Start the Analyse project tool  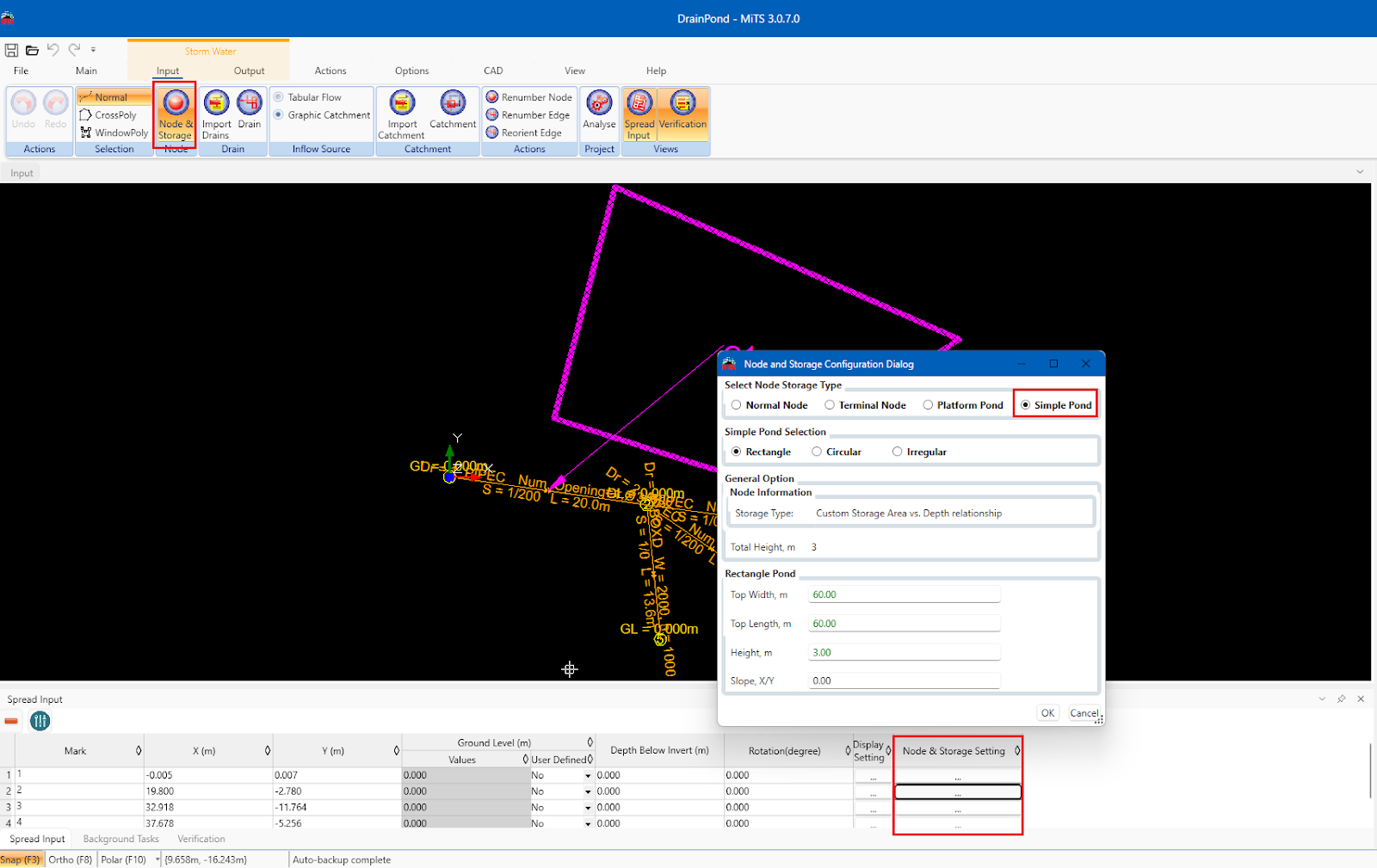click(599, 110)
